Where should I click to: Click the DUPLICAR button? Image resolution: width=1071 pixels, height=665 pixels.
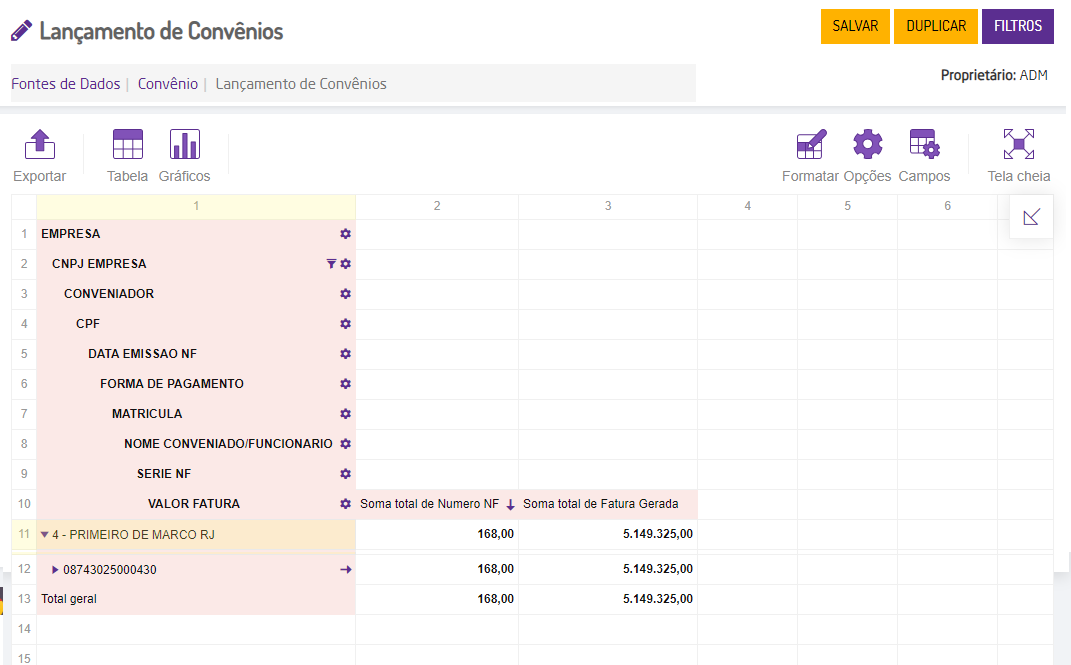click(936, 27)
